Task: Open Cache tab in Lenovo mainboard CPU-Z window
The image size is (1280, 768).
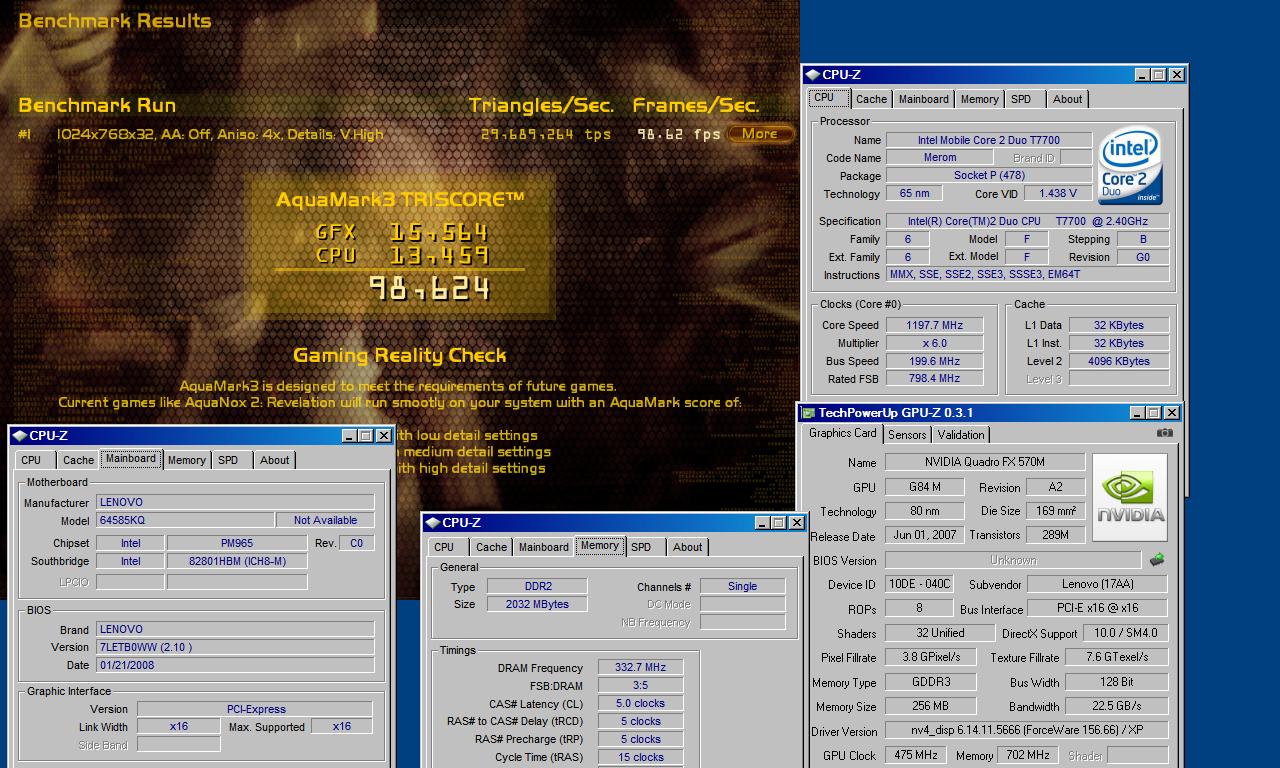Action: click(78, 460)
